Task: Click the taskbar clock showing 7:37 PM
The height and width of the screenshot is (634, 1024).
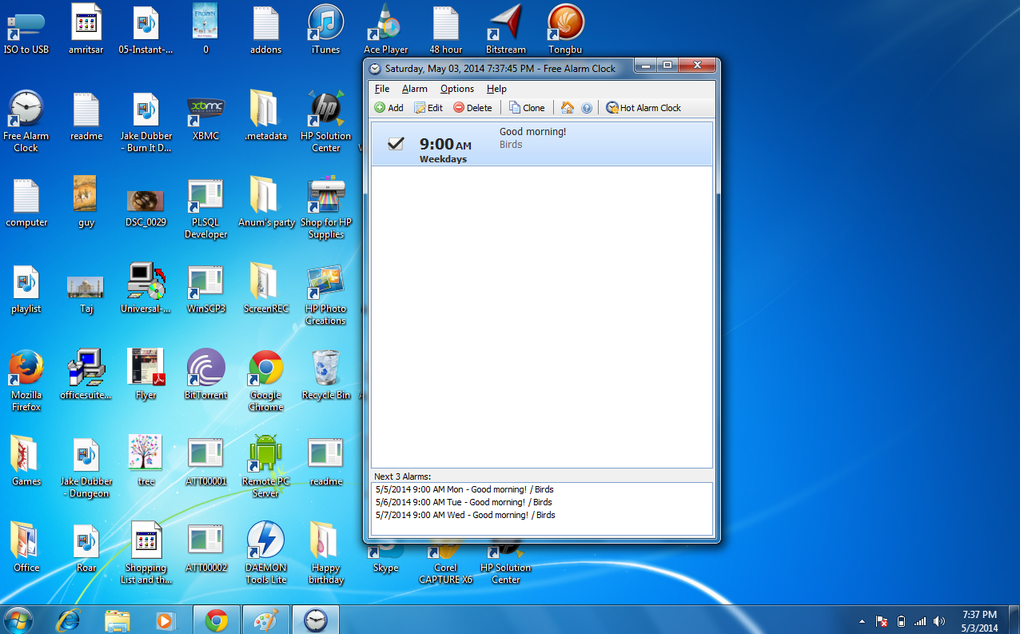Action: [x=979, y=620]
